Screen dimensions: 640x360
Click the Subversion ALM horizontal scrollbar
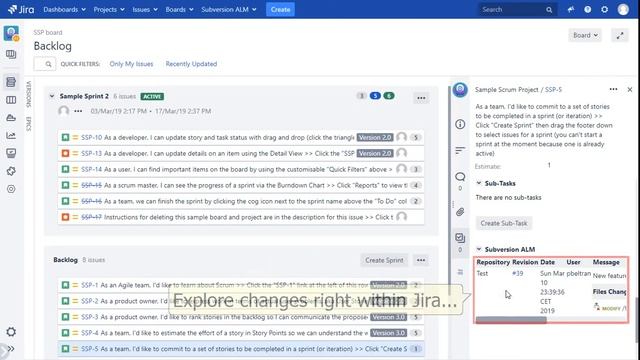pos(511,320)
